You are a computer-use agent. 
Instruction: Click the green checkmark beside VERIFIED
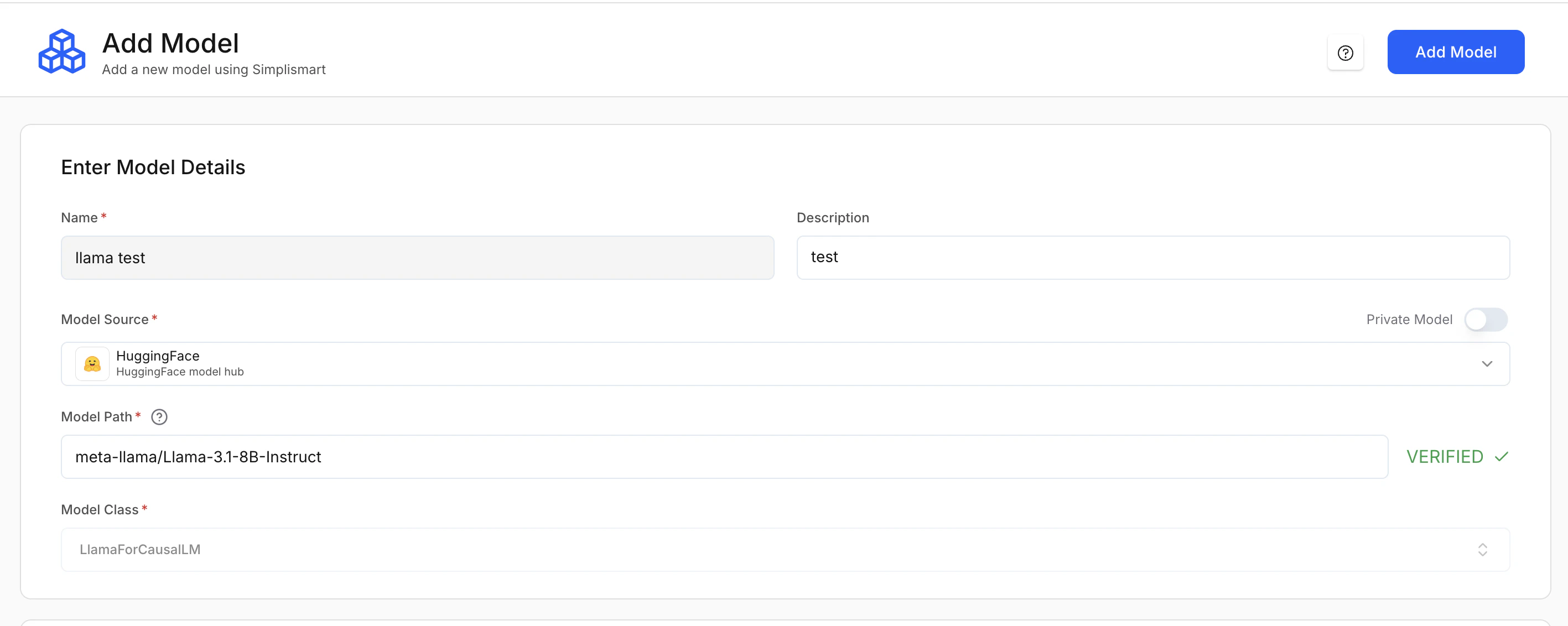coord(1501,456)
